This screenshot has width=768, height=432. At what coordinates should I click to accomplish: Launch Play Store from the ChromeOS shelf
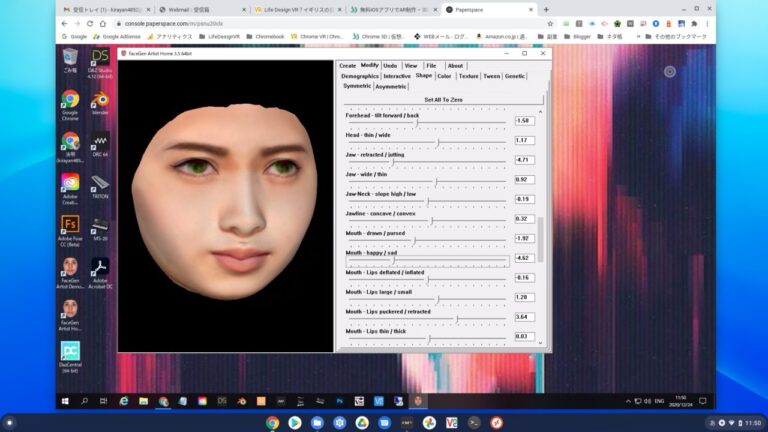(x=295, y=422)
